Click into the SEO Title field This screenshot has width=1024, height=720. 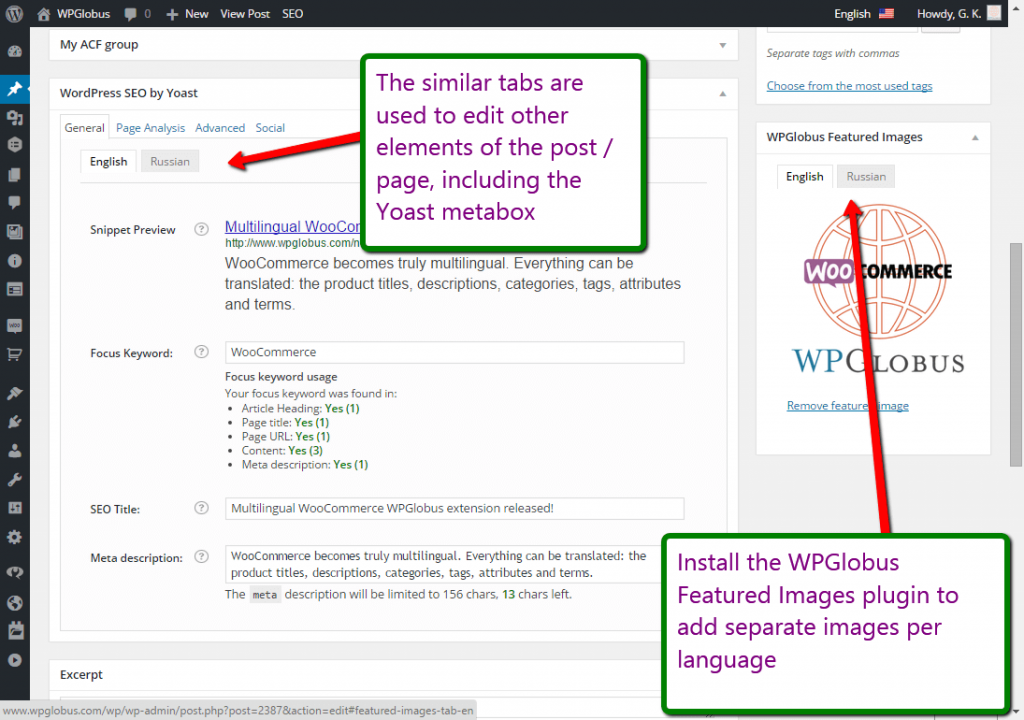[x=454, y=508]
